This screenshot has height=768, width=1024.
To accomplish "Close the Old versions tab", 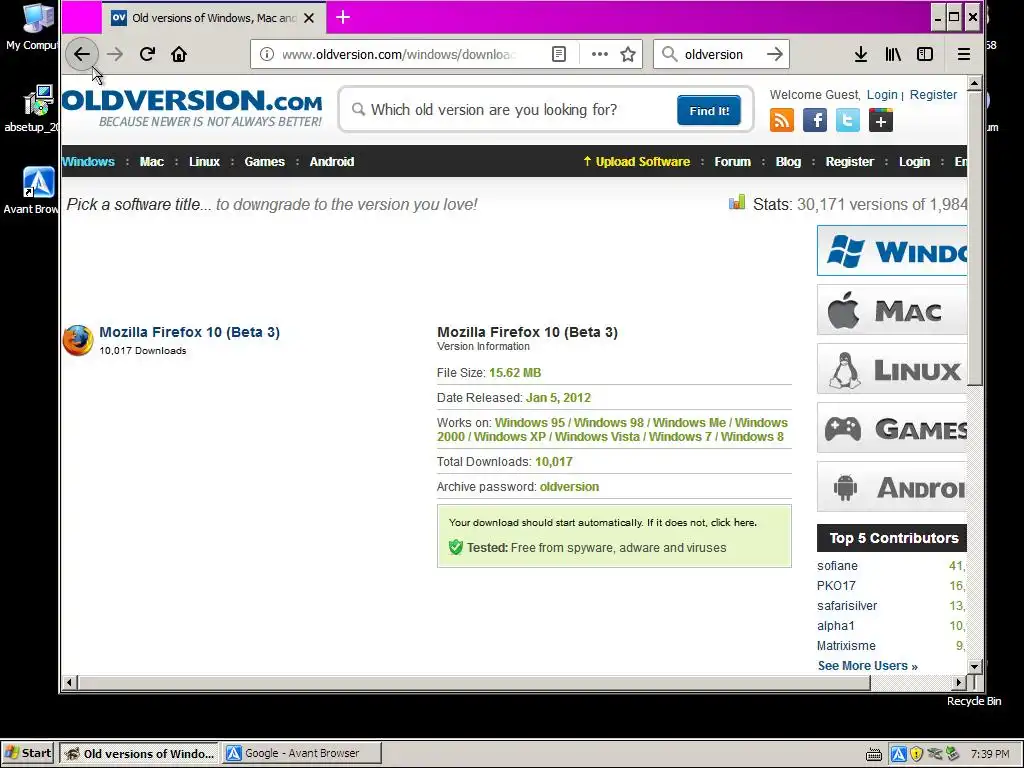I will tap(309, 18).
